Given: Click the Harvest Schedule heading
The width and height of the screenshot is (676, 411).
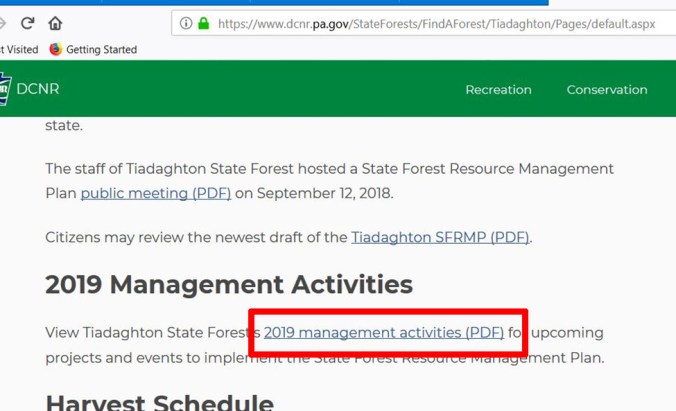Looking at the screenshot, I should 160,402.
